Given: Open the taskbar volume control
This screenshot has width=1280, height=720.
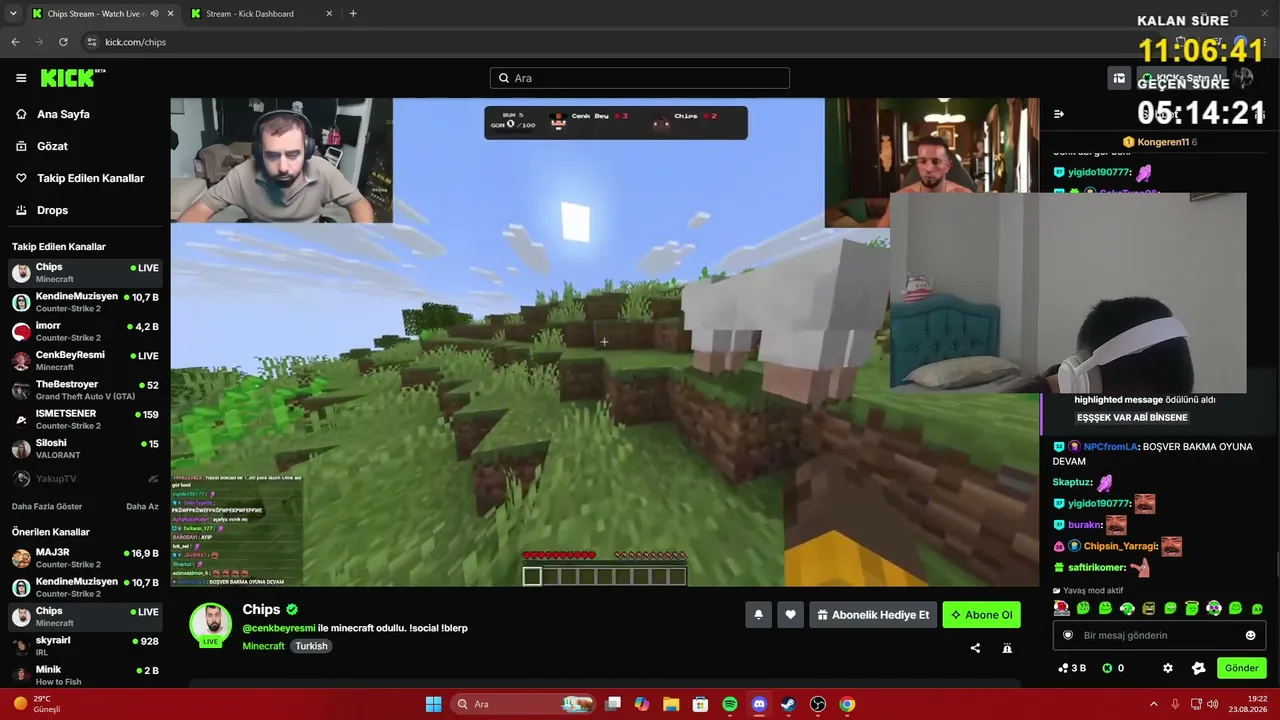Looking at the screenshot, I should [x=1214, y=704].
